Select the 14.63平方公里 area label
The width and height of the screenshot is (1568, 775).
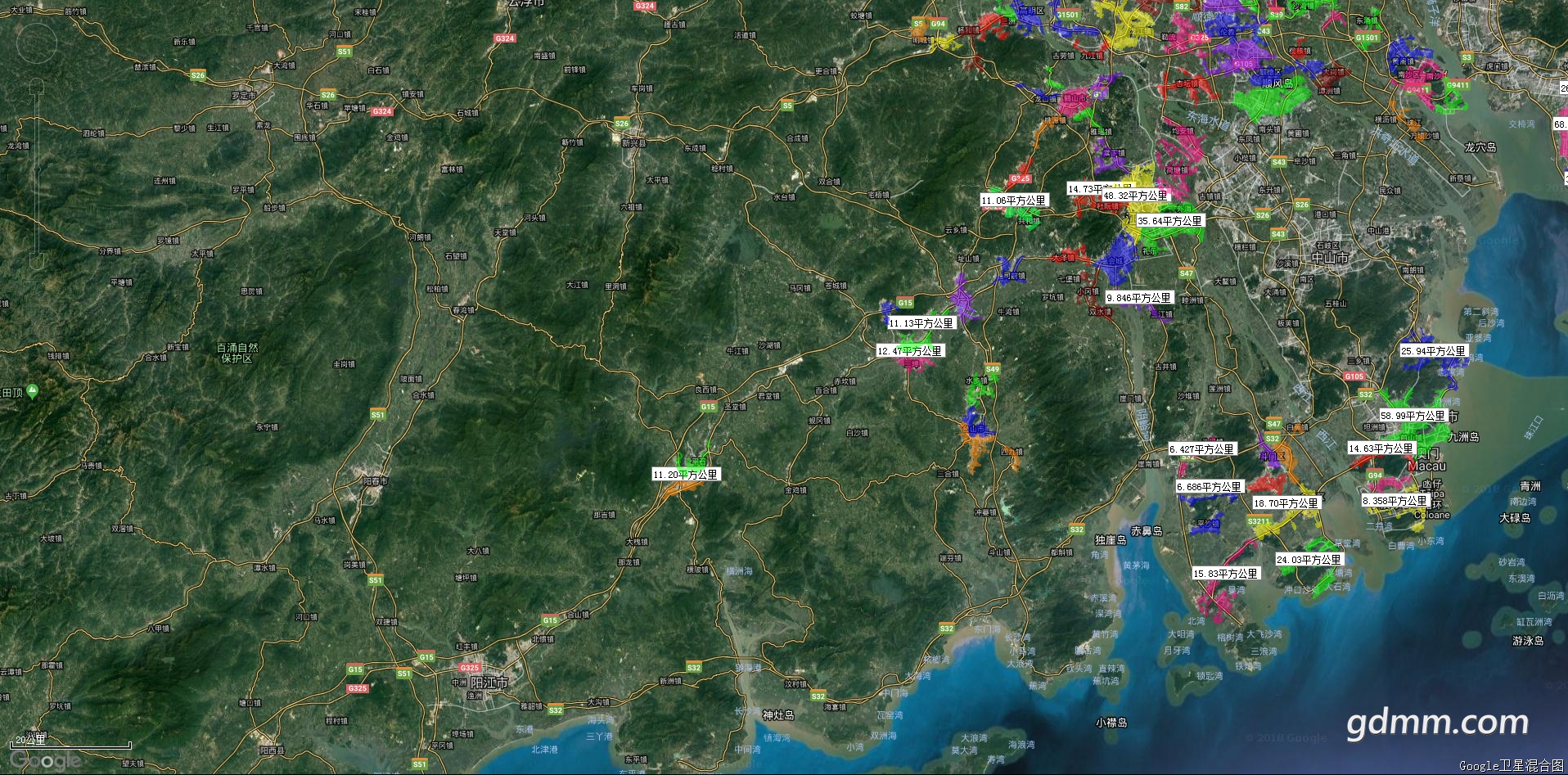1381,448
